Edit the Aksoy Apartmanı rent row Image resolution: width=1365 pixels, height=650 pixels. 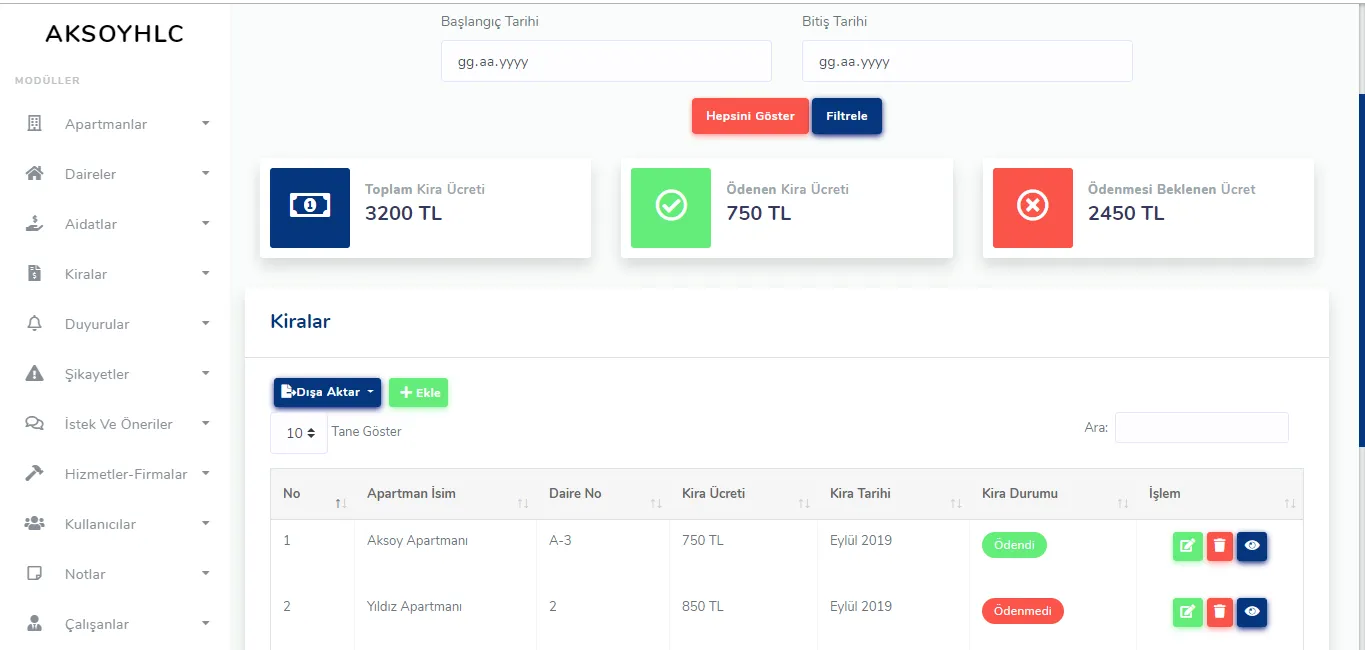[1188, 546]
